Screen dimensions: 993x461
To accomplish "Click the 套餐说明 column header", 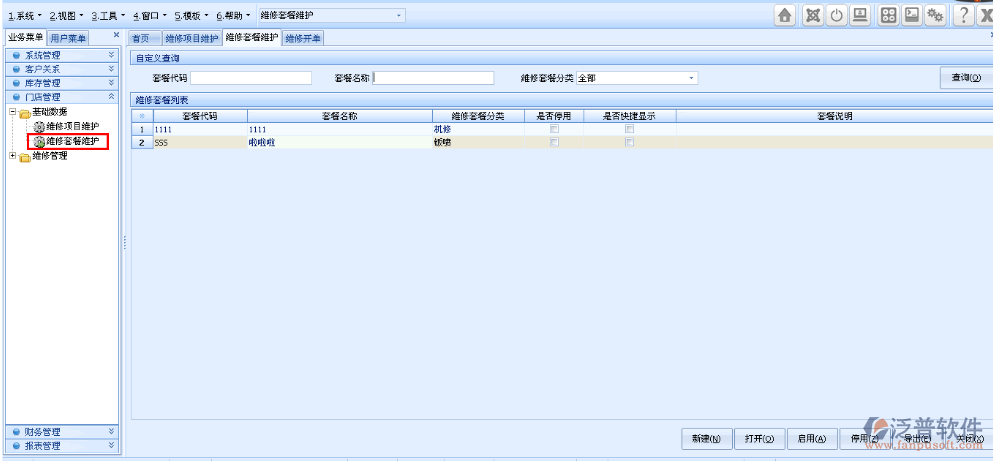I will tap(835, 116).
